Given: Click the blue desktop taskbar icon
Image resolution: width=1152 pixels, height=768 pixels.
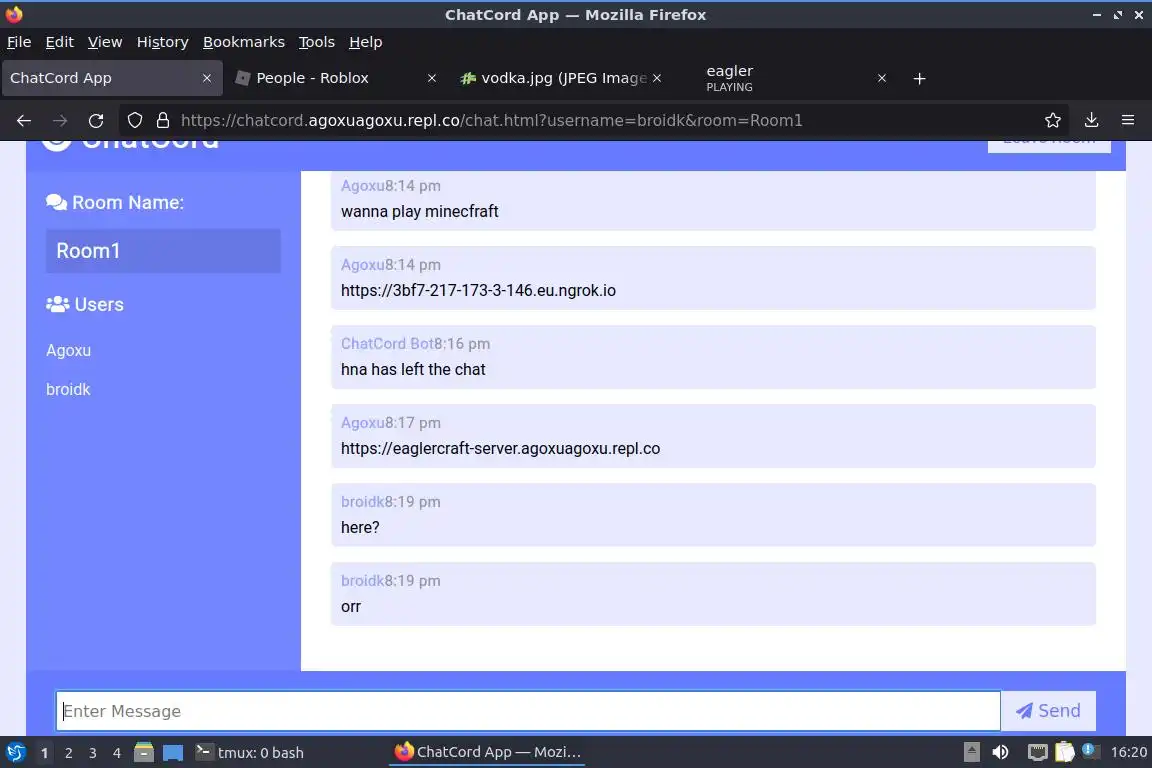Looking at the screenshot, I should click(x=173, y=753).
